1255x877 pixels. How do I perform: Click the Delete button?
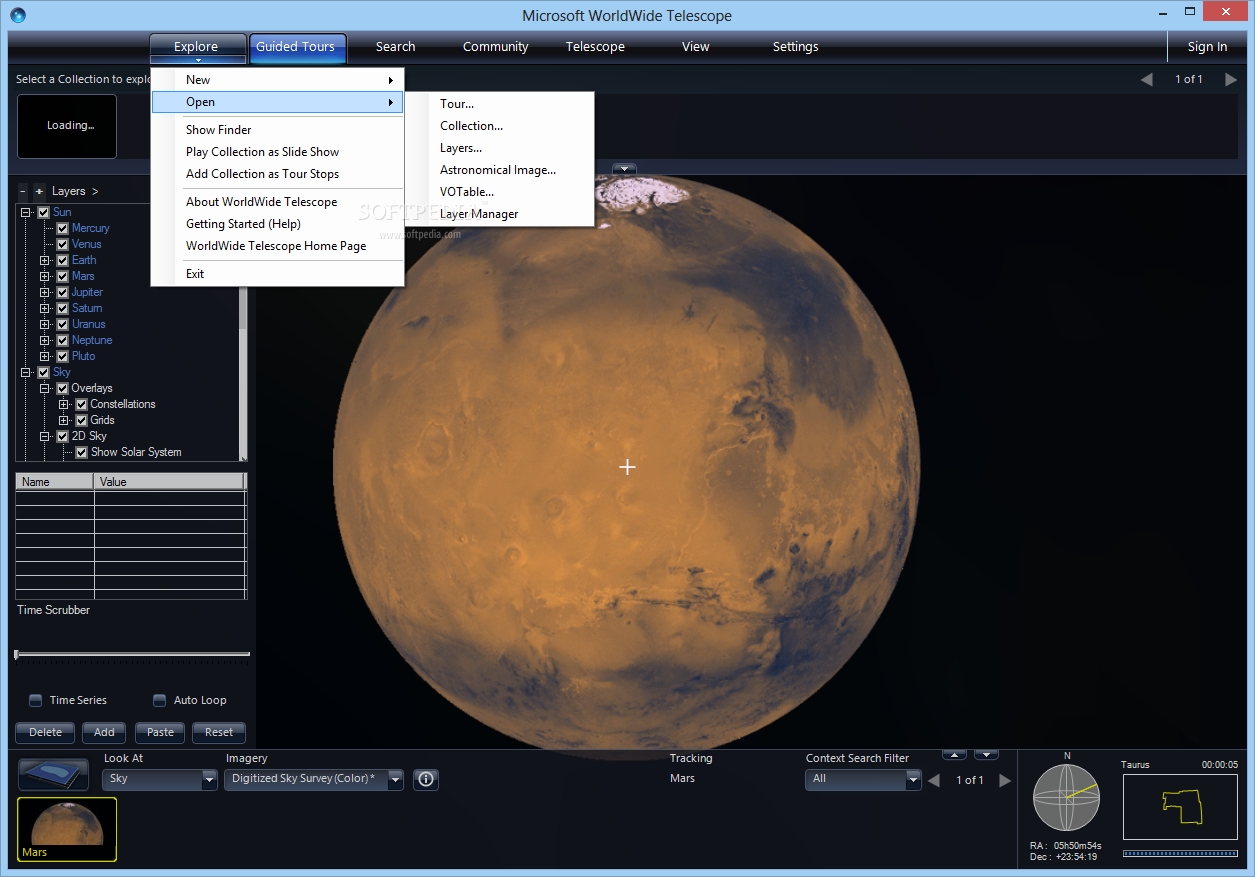tap(46, 732)
